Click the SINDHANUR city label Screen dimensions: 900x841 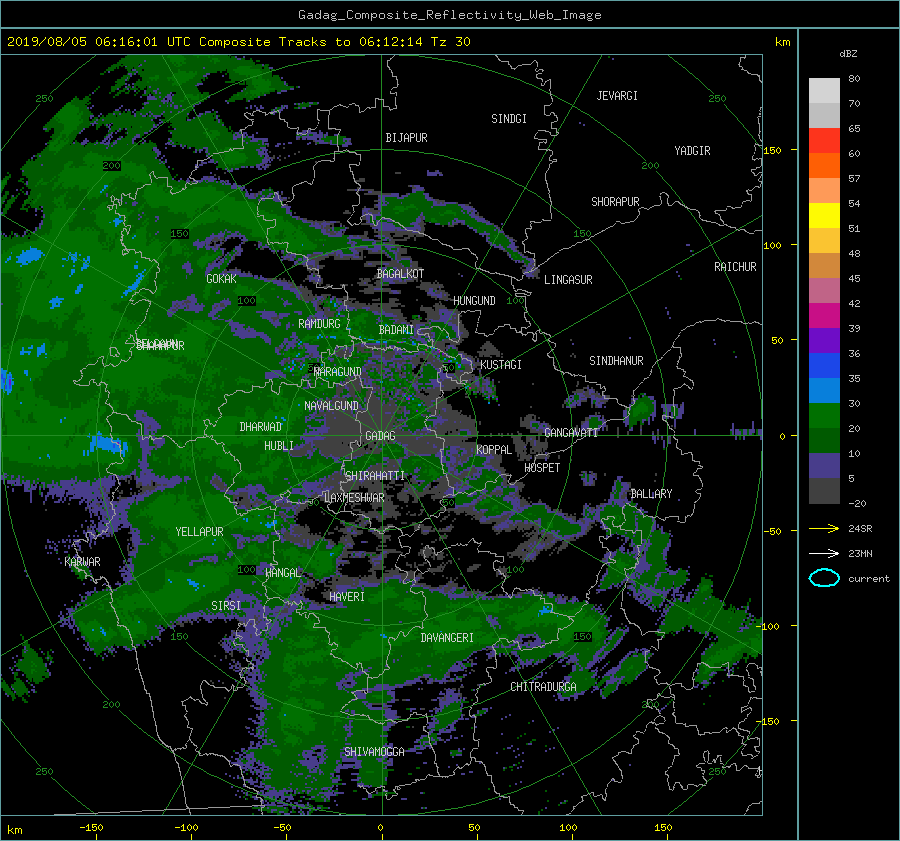[x=616, y=361]
